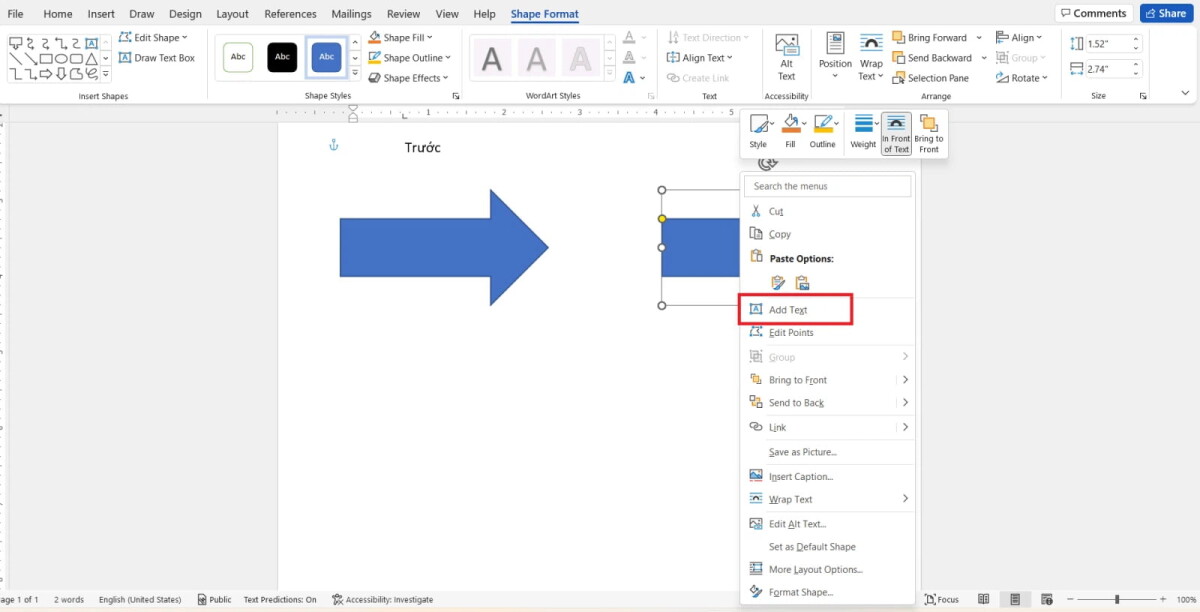This screenshot has width=1200, height=612.
Task: Click the Align button in Arrange
Action: [1019, 38]
